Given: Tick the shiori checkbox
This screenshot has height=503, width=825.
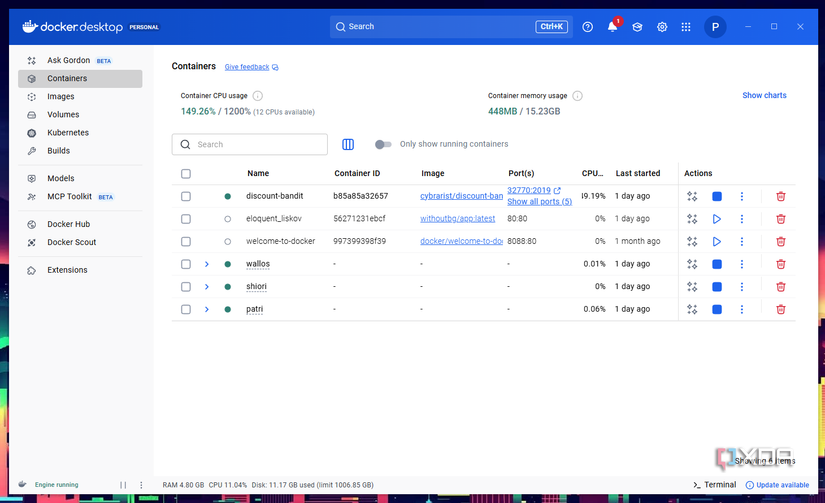Looking at the screenshot, I should 186,287.
